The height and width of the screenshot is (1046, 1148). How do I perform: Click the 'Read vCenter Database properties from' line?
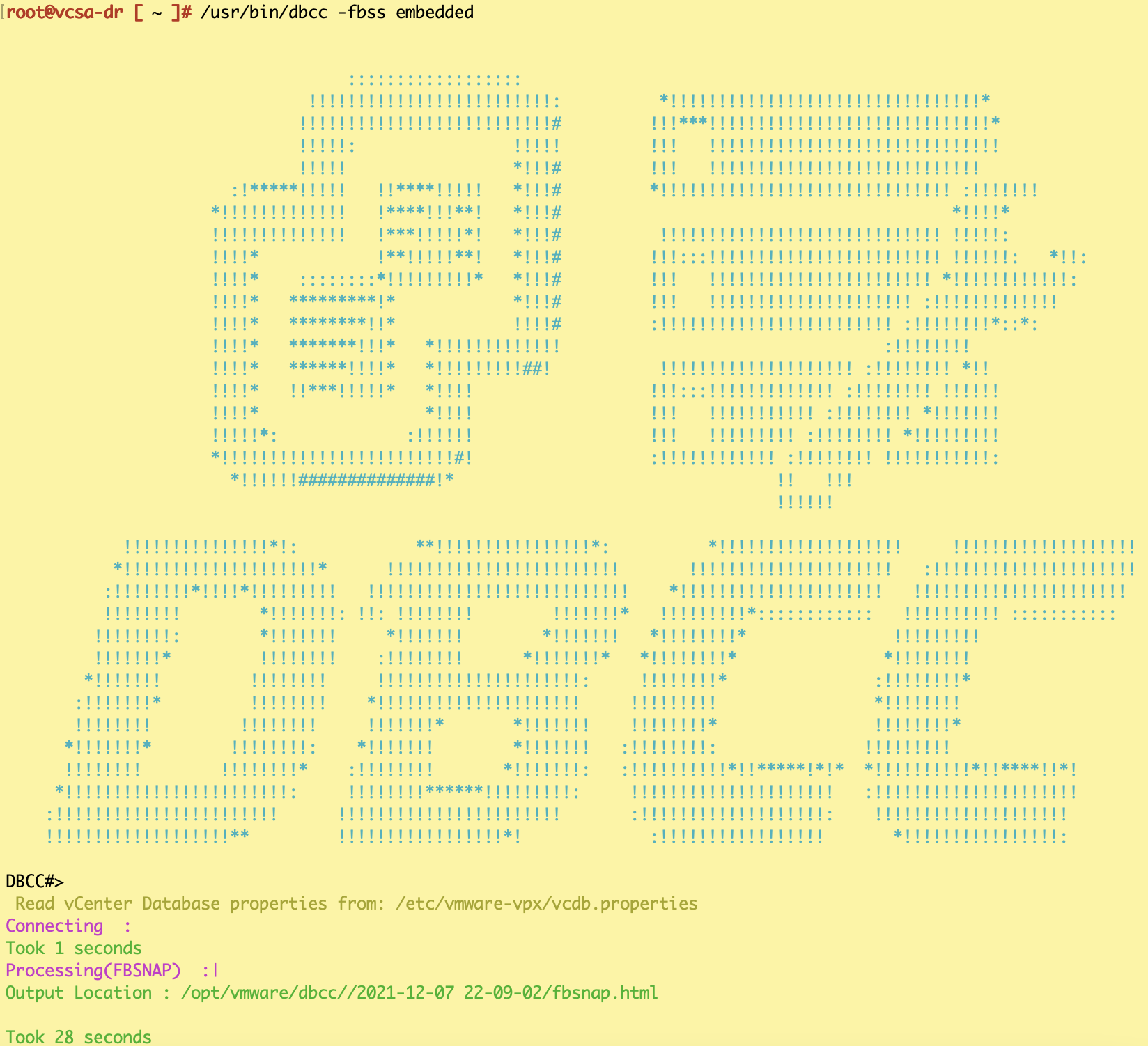coord(356,904)
